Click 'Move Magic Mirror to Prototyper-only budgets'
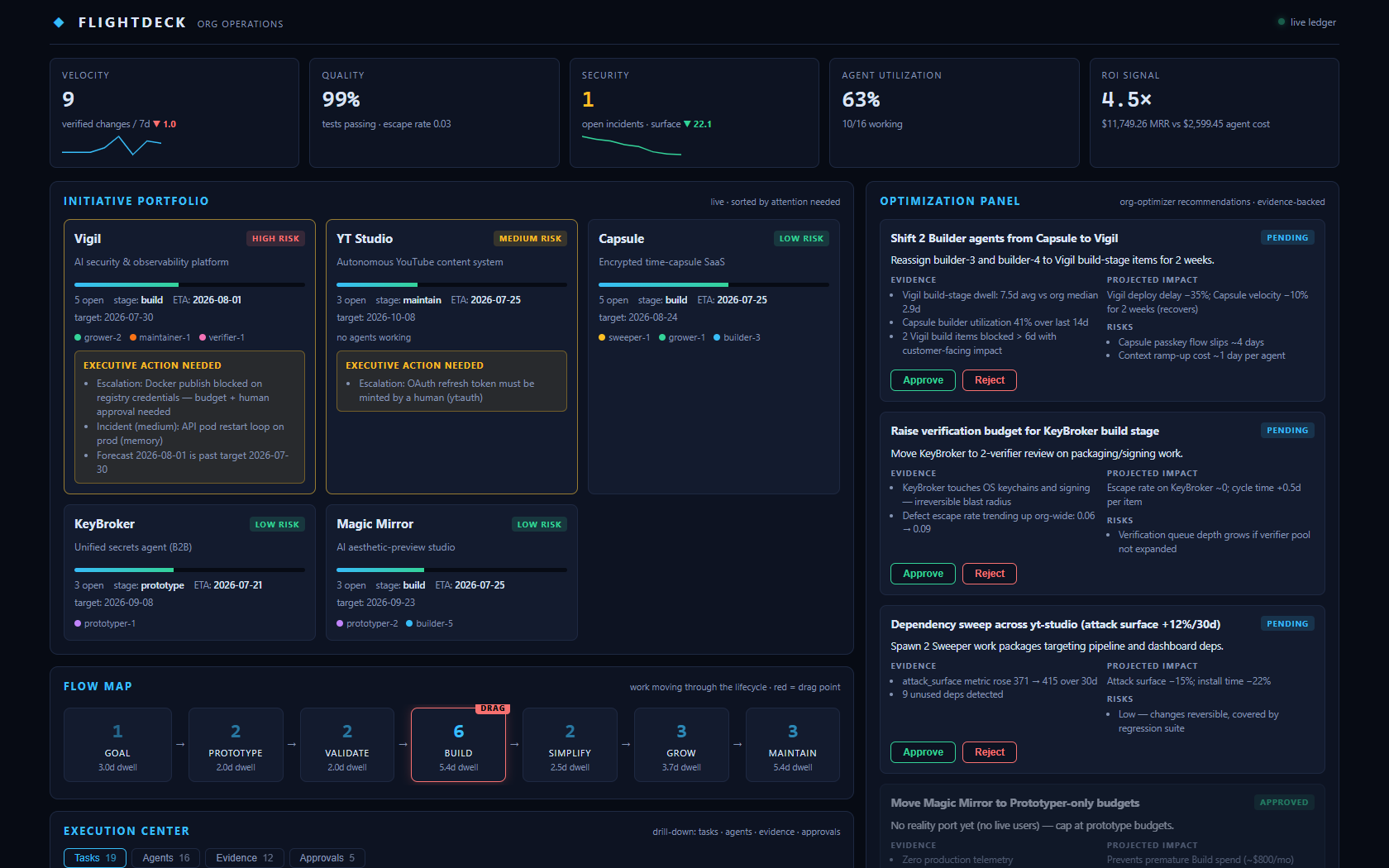The height and width of the screenshot is (868, 1389). 1014,803
